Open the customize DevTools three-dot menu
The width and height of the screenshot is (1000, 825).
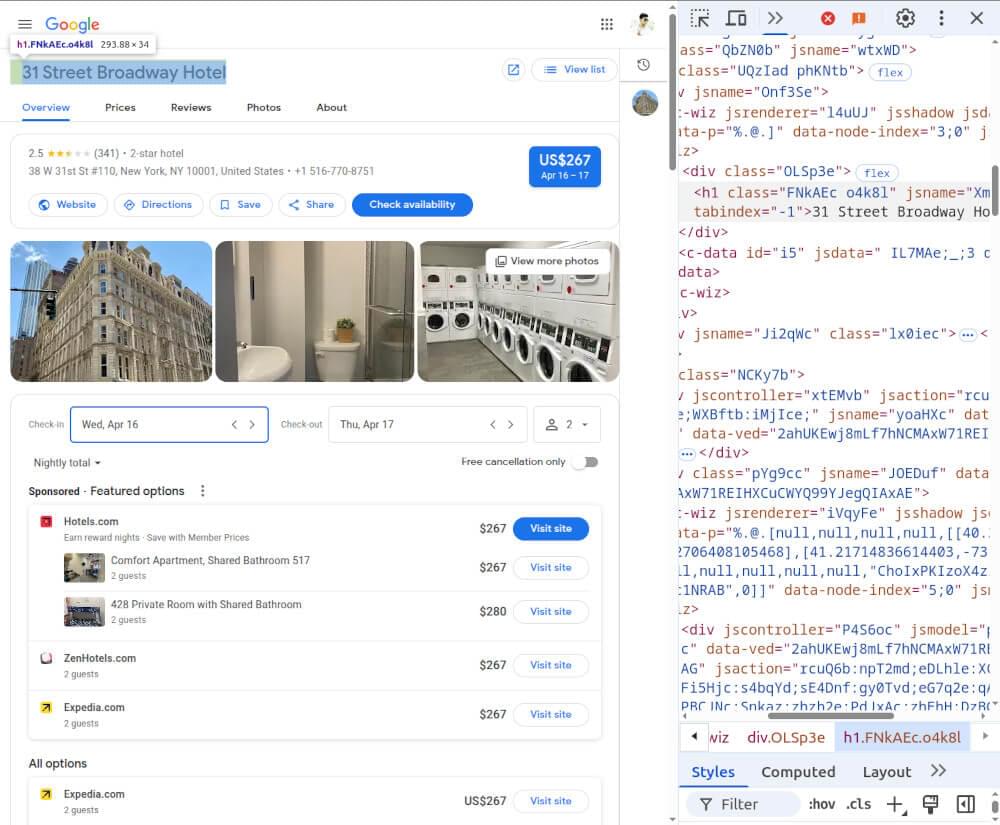tap(941, 18)
